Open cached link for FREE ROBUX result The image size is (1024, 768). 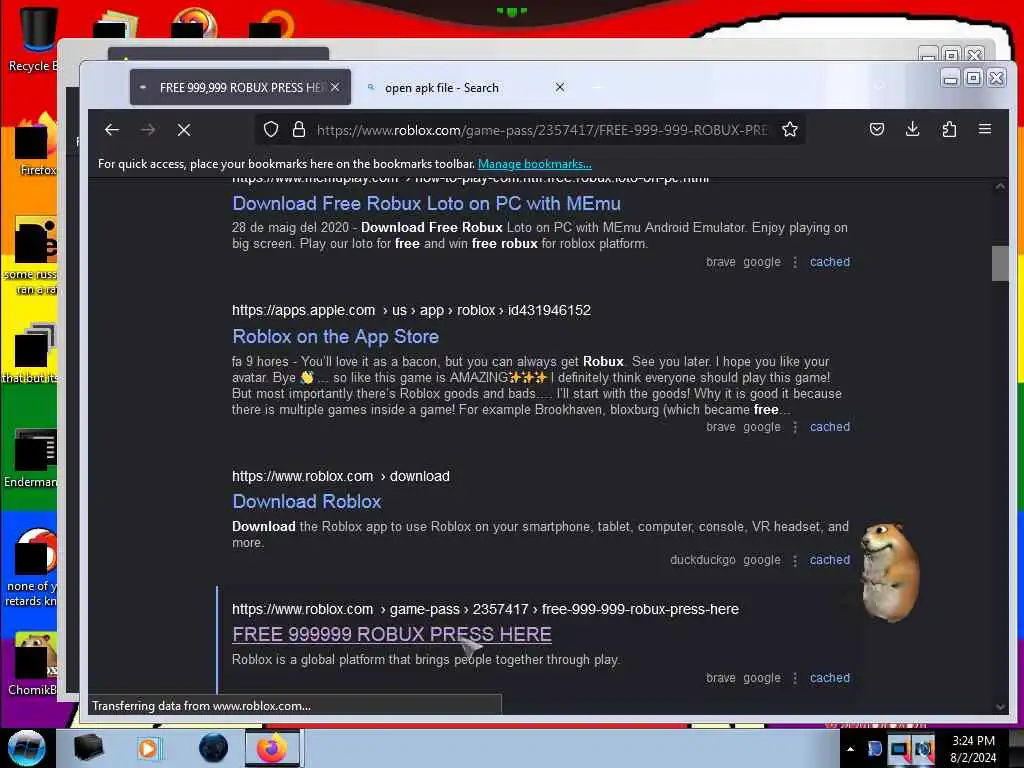pos(830,678)
